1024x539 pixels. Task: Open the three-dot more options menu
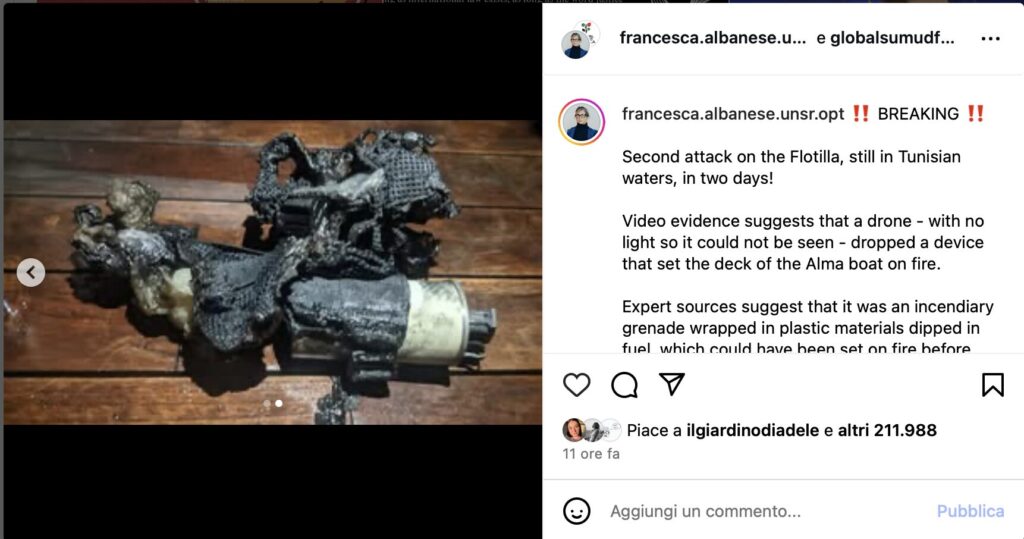tap(990, 39)
